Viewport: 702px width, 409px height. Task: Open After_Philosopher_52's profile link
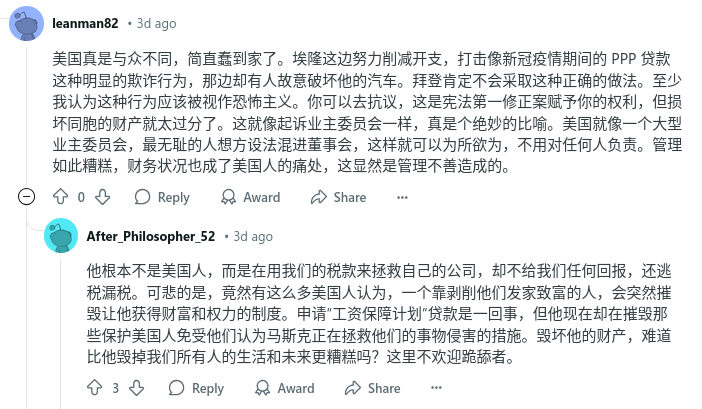tap(151, 236)
